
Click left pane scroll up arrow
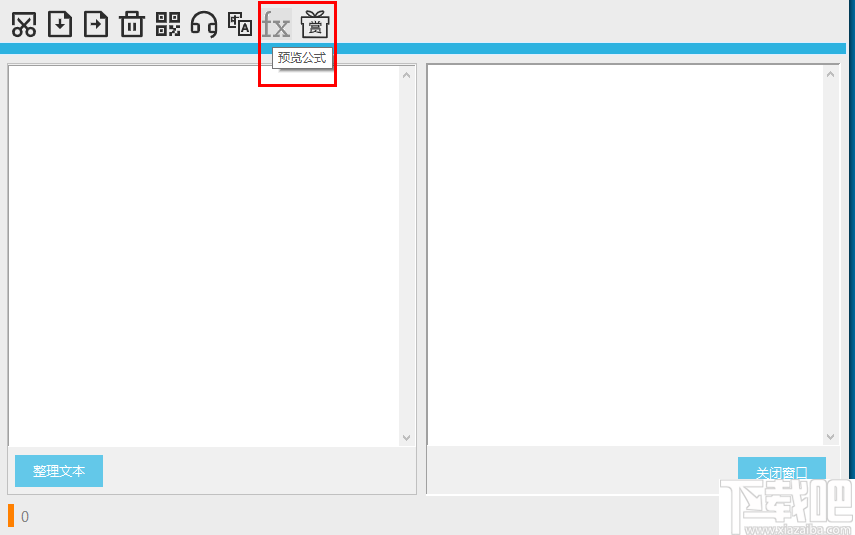(407, 75)
